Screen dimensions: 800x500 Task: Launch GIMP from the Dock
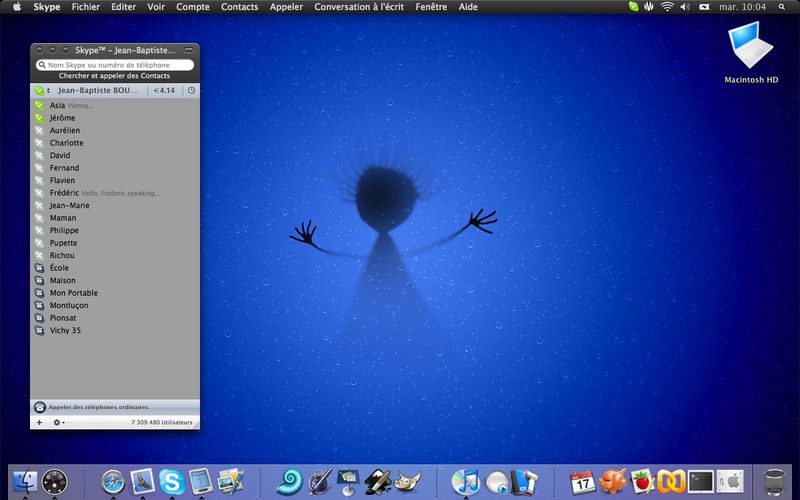408,482
